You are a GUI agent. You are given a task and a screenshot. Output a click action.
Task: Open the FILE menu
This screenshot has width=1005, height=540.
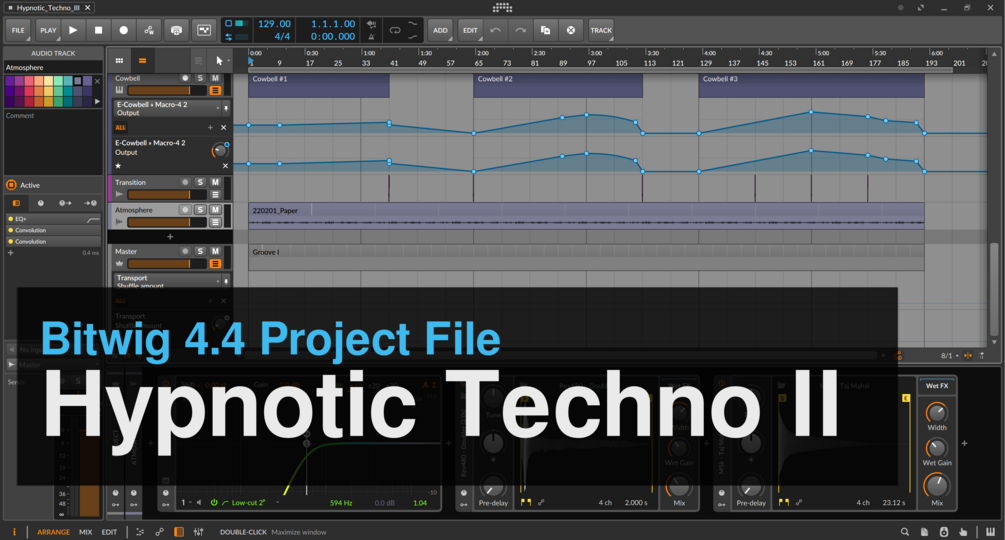(x=18, y=30)
